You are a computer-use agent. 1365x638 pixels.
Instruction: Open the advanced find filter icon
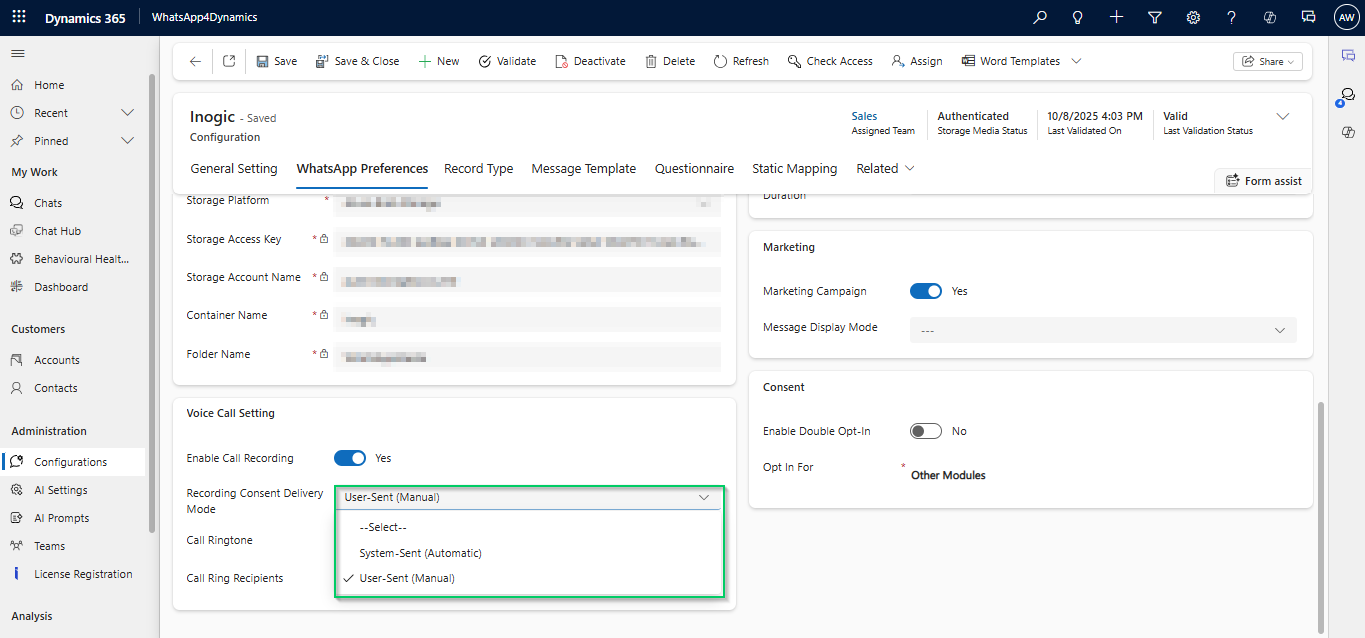pyautogui.click(x=1155, y=17)
